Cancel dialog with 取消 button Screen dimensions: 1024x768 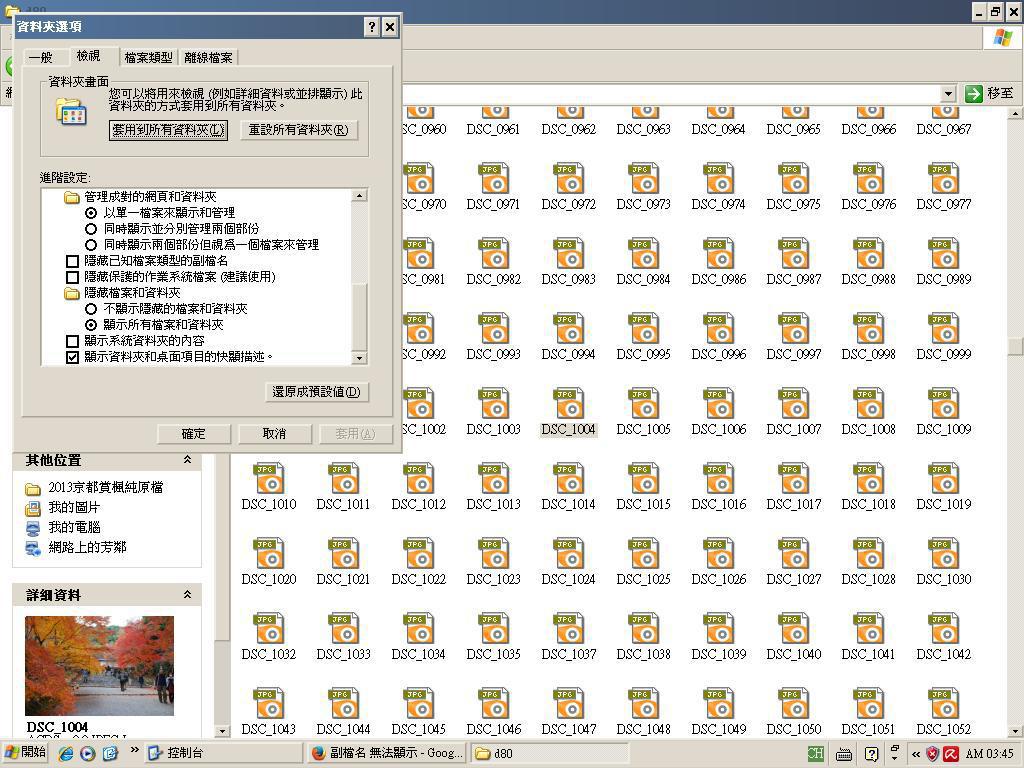274,434
